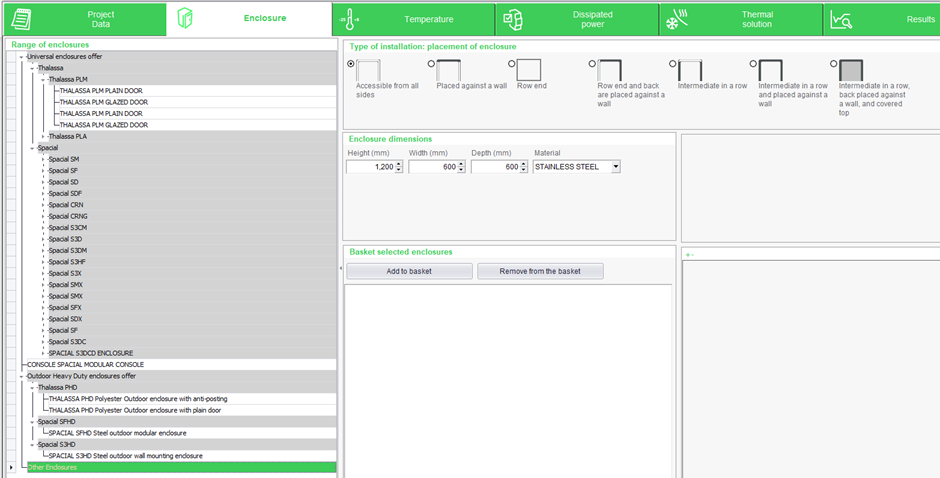Click the Dissipated power icon

tap(513, 19)
